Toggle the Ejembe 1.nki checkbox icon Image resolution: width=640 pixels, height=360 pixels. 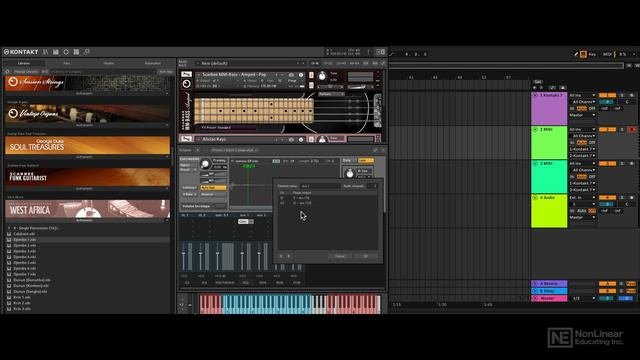pos(9,240)
